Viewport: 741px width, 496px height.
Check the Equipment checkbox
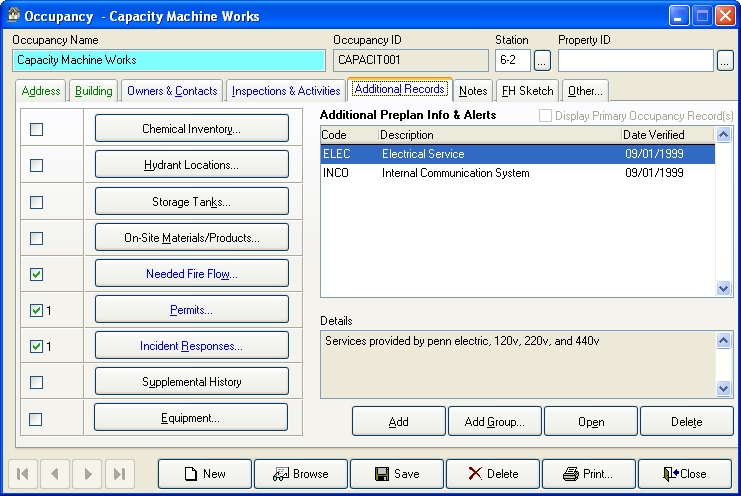[x=37, y=418]
